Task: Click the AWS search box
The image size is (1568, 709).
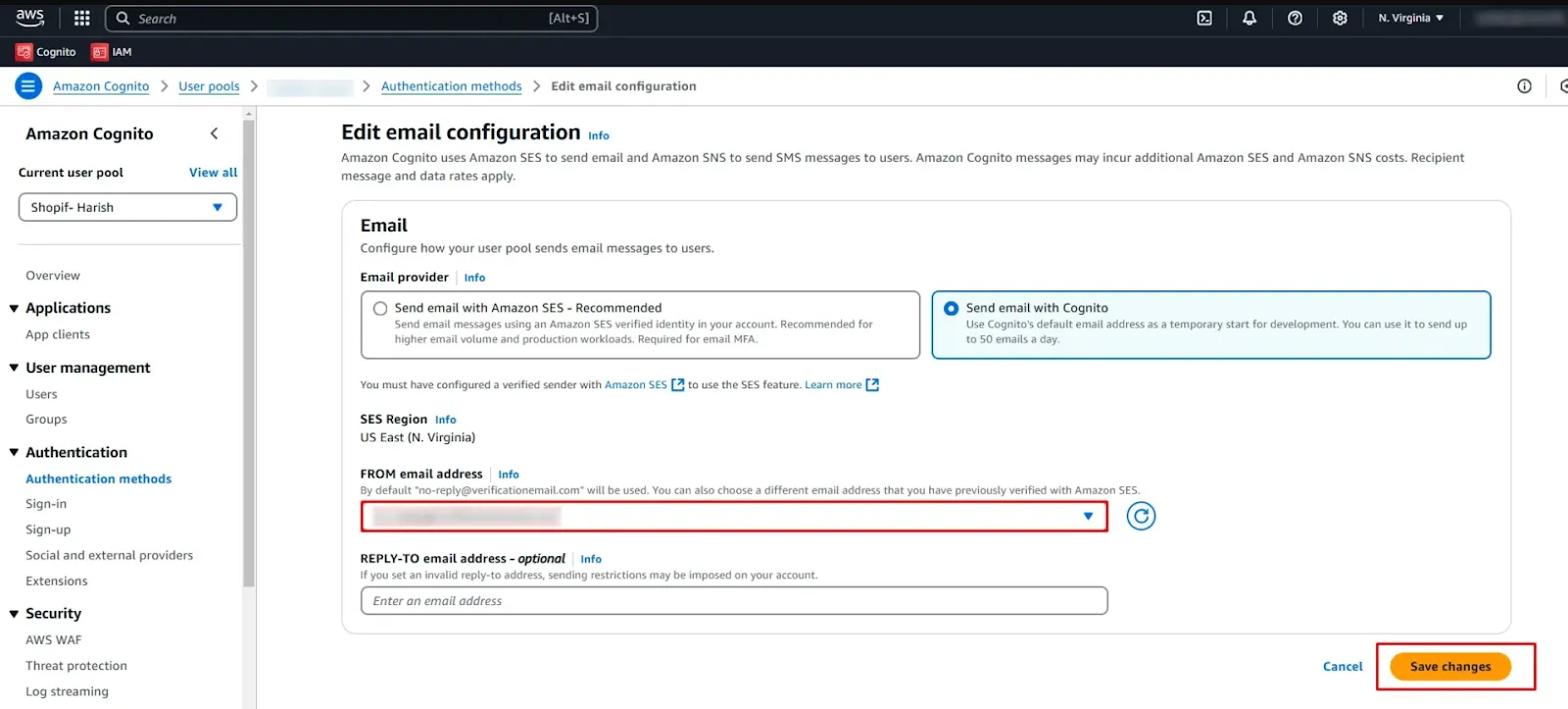Action: (351, 19)
